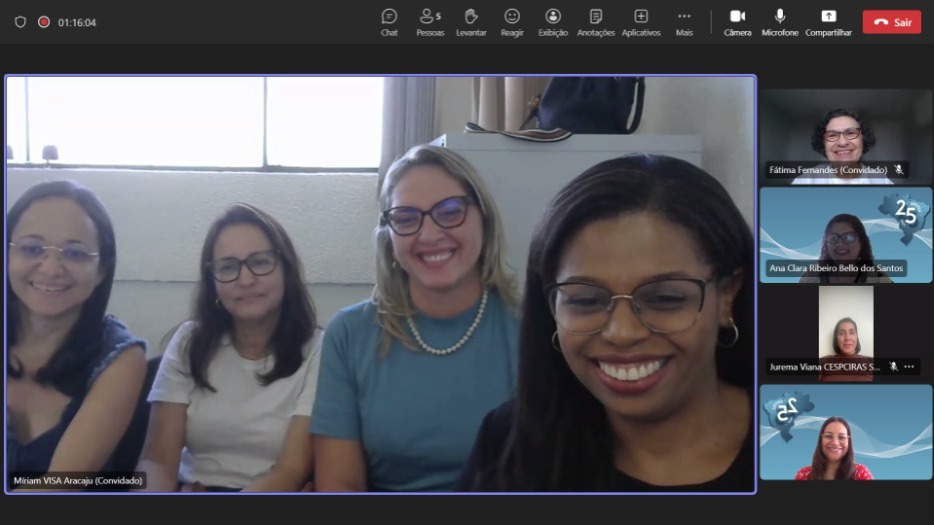Toggle the Microfone mute
Image resolution: width=934 pixels, height=525 pixels.
click(x=780, y=23)
